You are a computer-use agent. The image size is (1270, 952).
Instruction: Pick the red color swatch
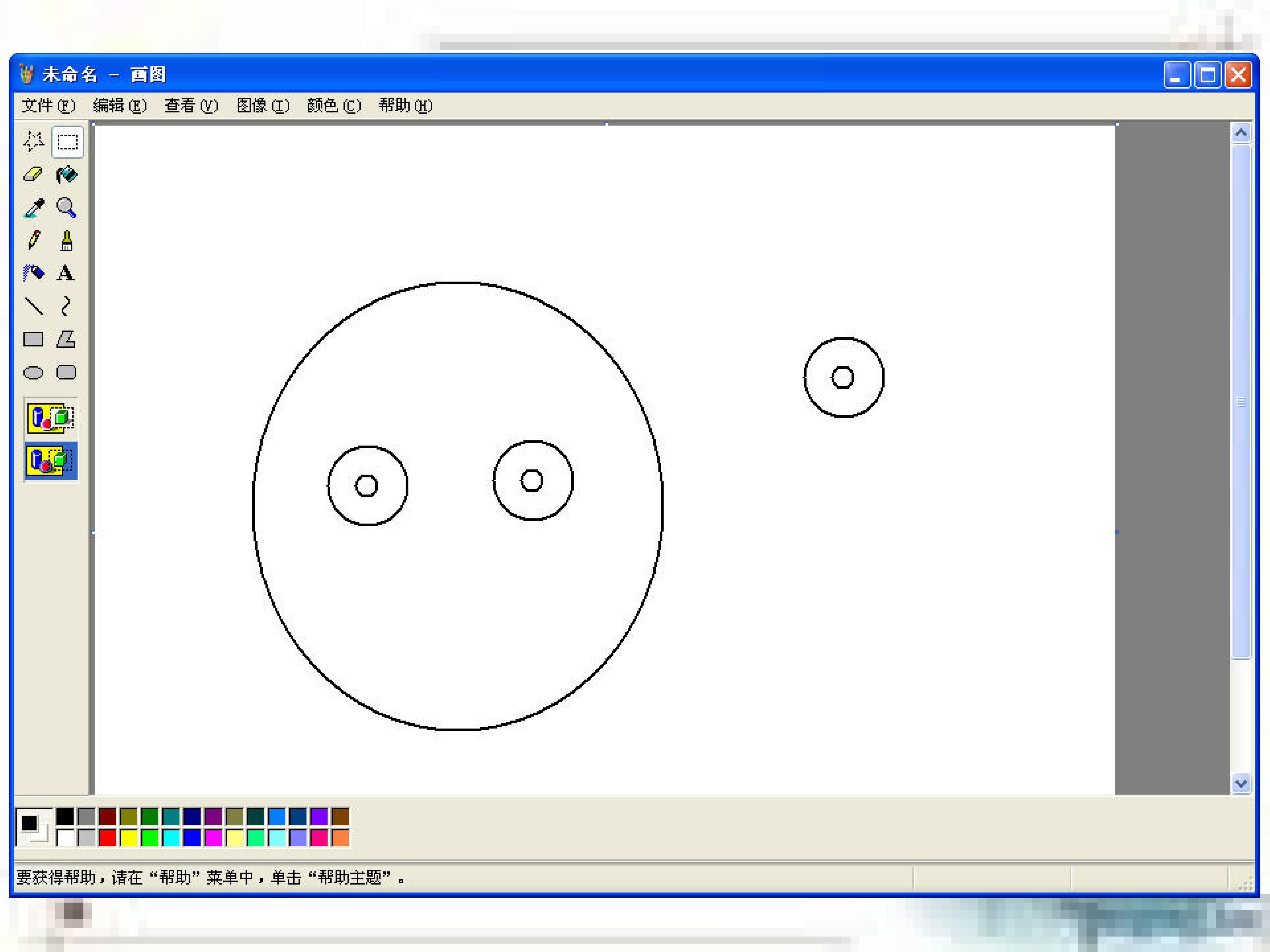[107, 838]
